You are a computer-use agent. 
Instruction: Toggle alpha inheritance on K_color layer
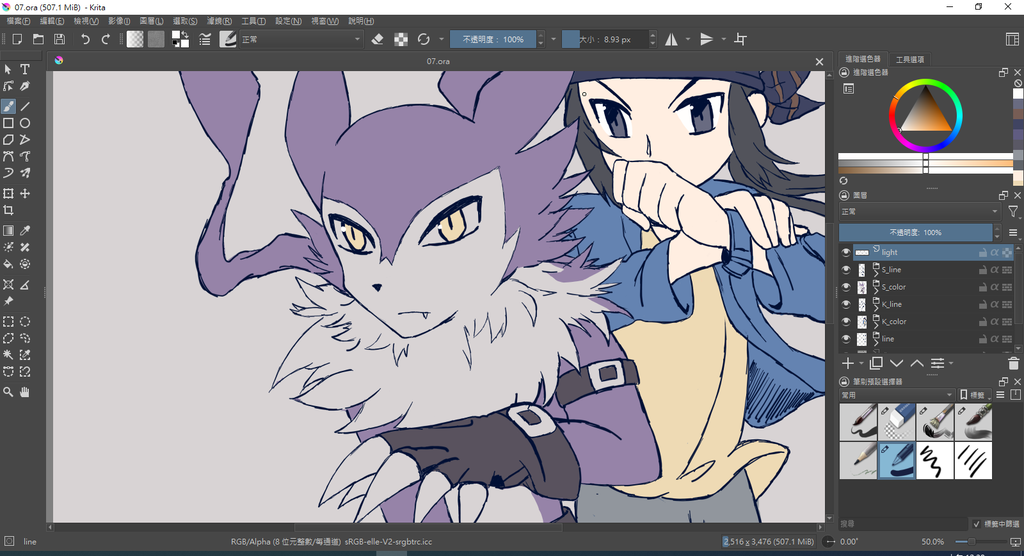coord(995,321)
